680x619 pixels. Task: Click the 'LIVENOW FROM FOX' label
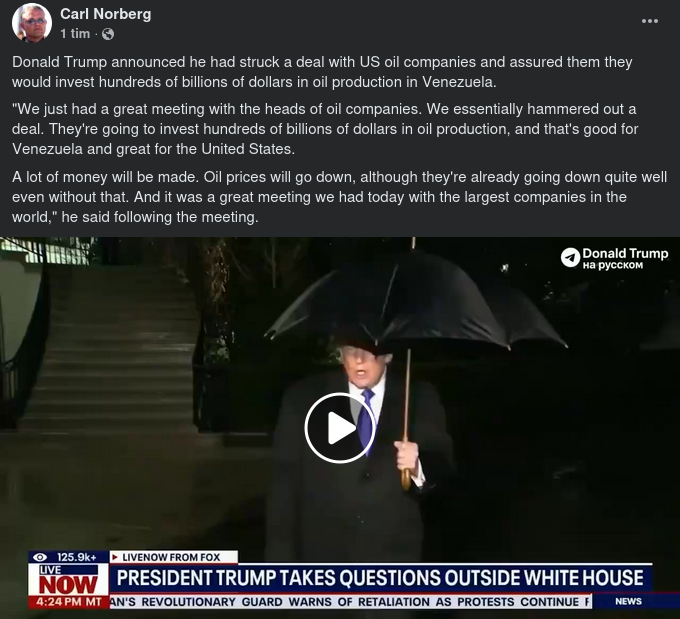coord(171,557)
